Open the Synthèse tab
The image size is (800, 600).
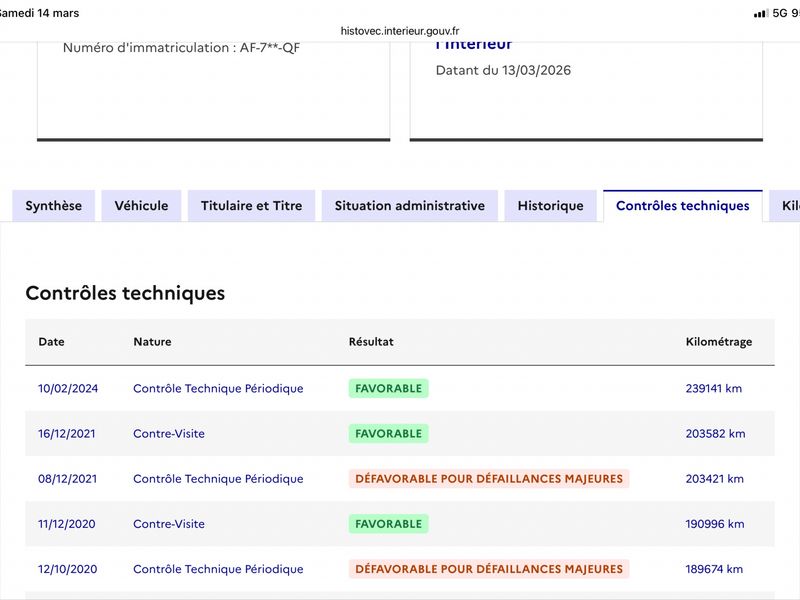[53, 206]
